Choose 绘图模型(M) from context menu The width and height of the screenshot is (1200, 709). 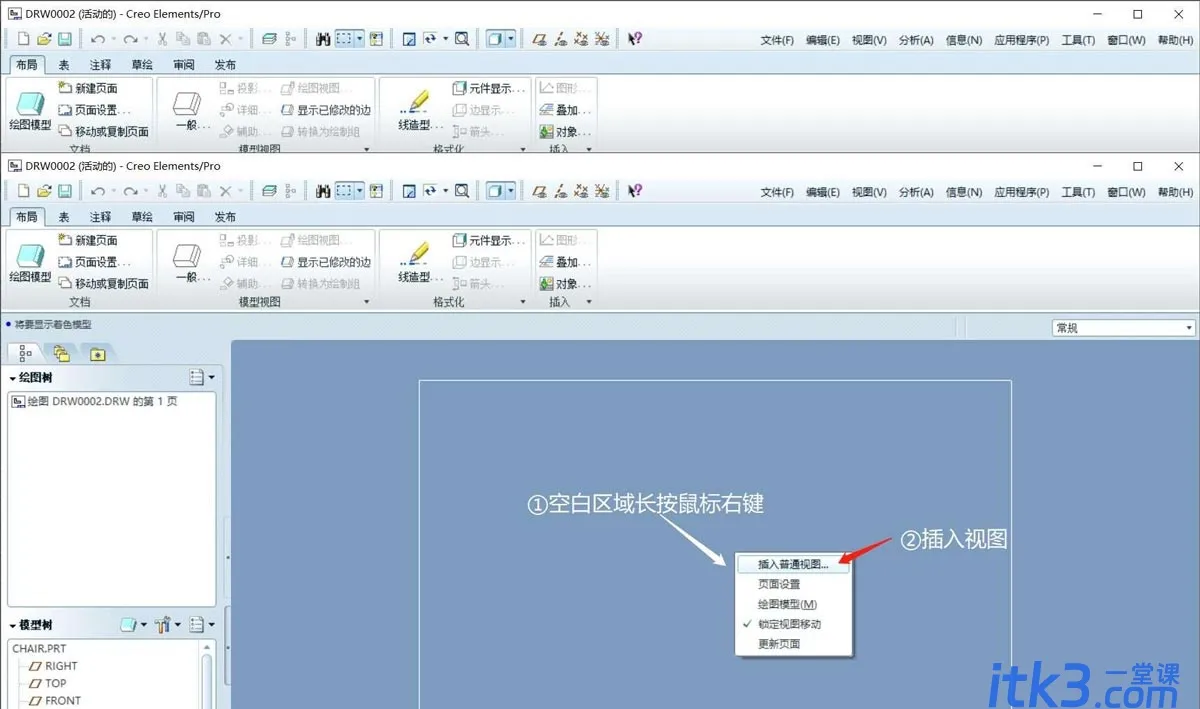click(x=787, y=604)
